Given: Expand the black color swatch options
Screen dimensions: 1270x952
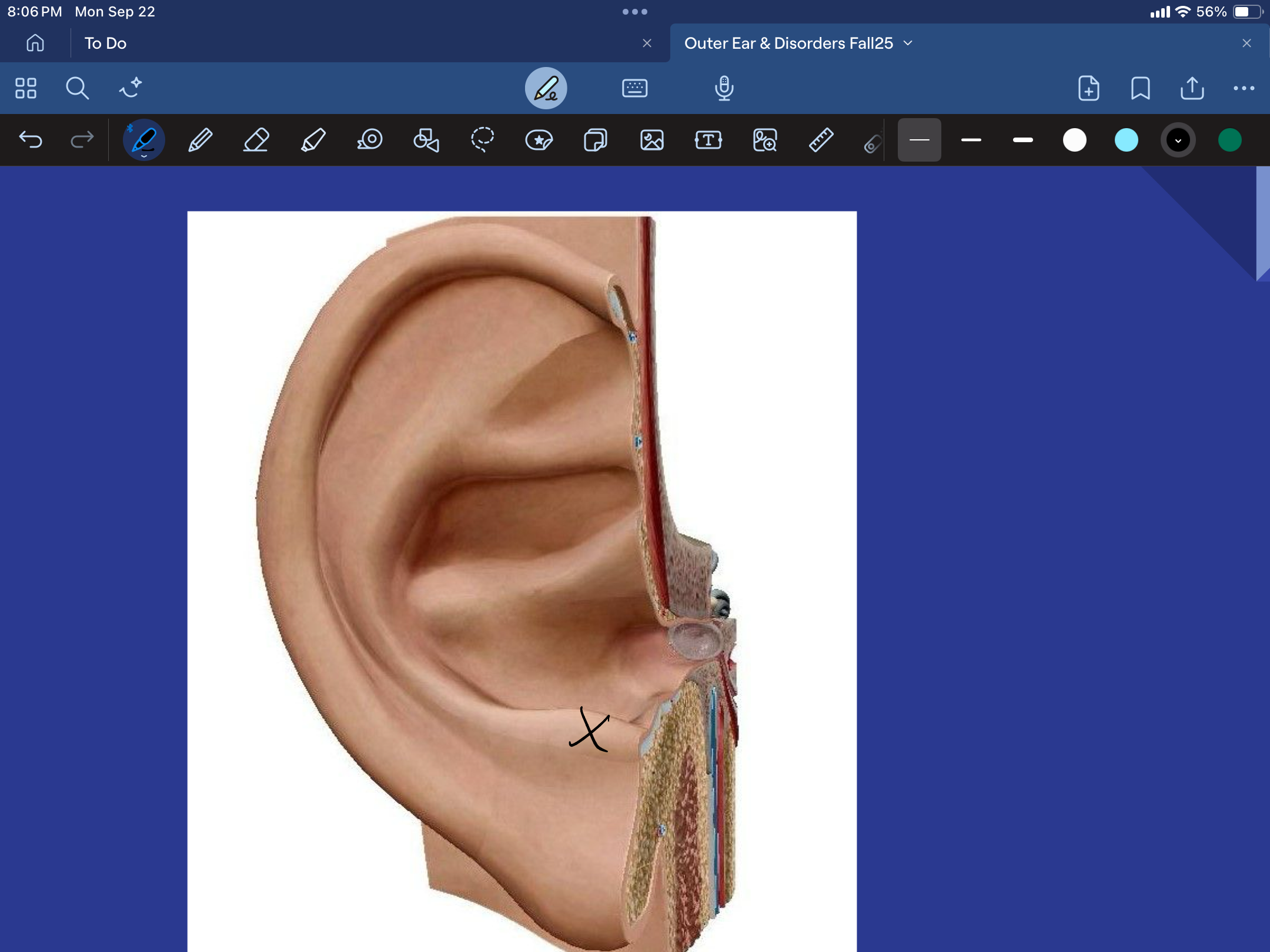Looking at the screenshot, I should [1178, 140].
